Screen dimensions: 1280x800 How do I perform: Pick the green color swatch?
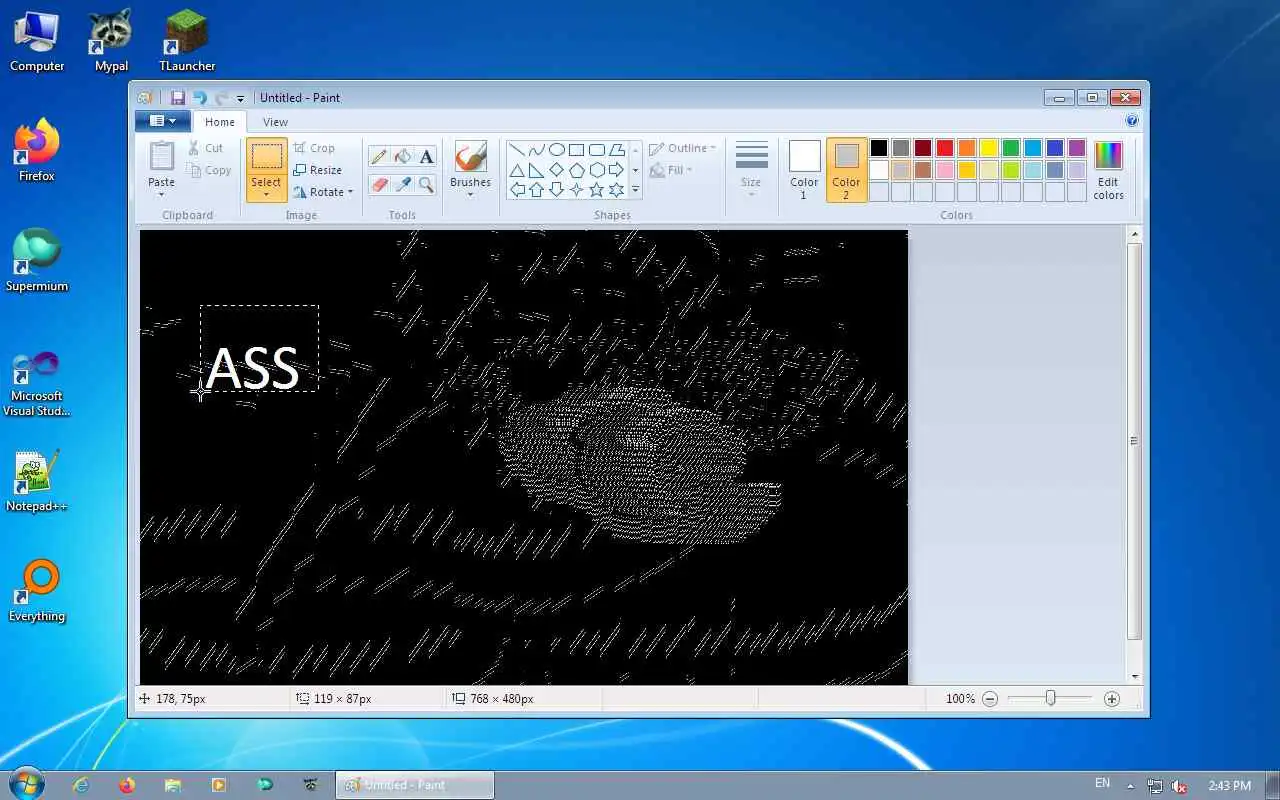1010,148
